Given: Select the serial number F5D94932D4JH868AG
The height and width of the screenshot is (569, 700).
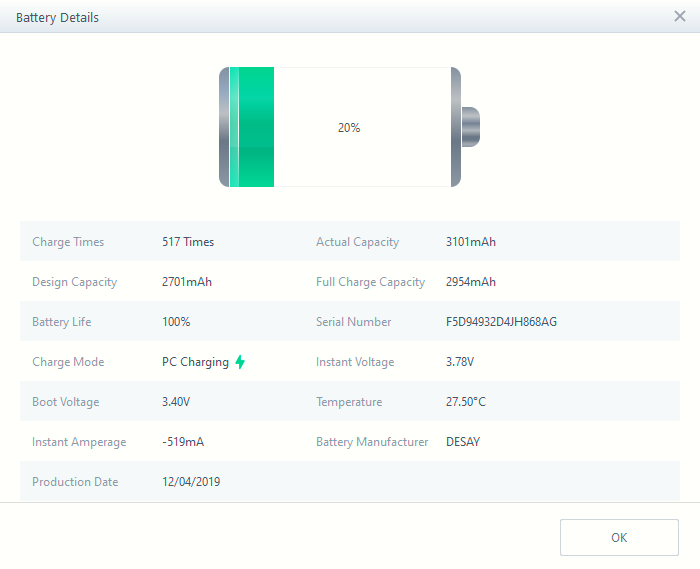Looking at the screenshot, I should point(501,322).
